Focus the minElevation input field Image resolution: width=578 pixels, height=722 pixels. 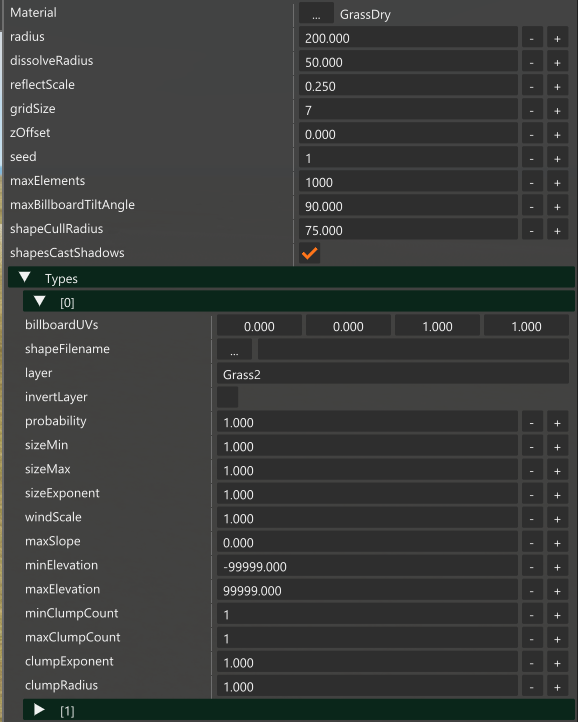pos(367,567)
